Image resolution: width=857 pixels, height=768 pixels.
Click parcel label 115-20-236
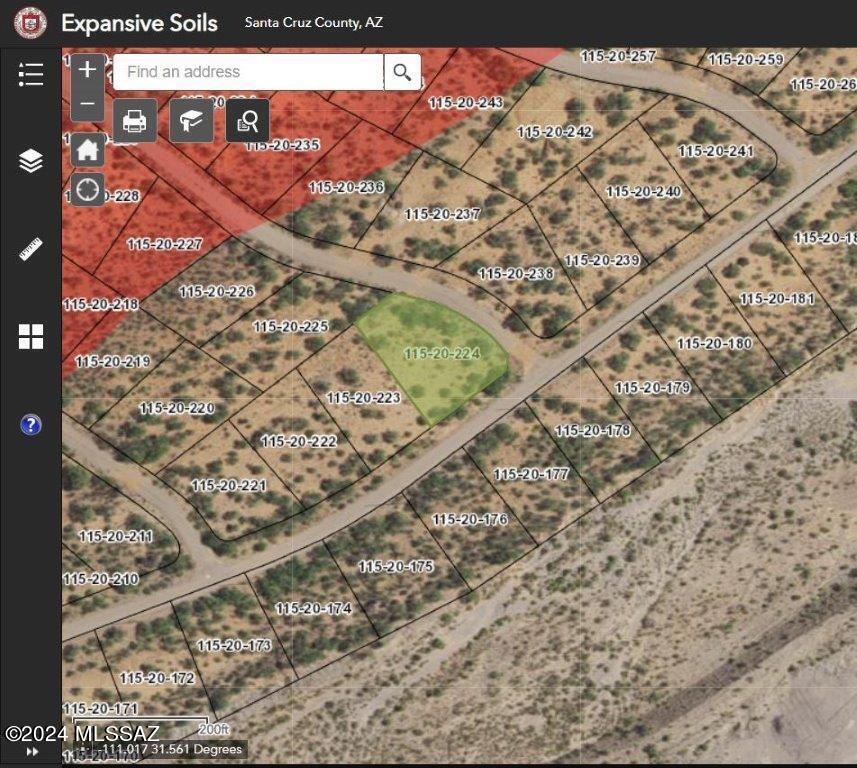(347, 187)
